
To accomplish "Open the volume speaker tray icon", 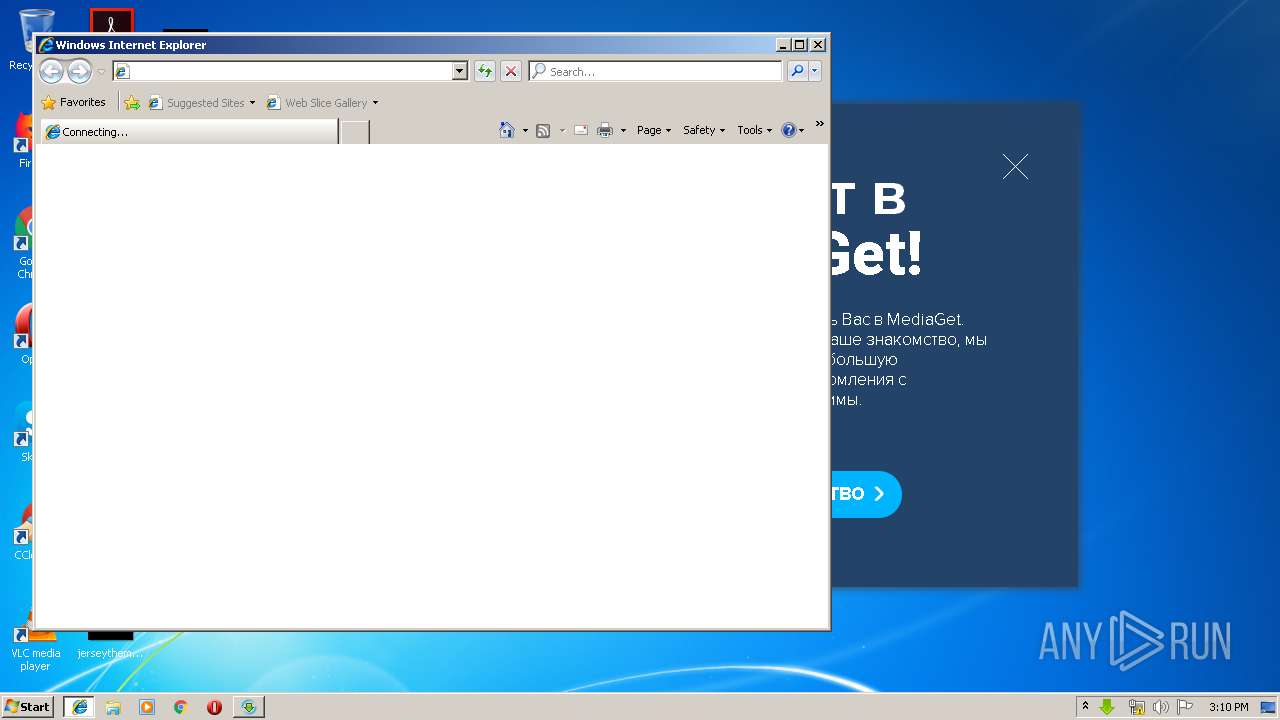I will point(1160,706).
